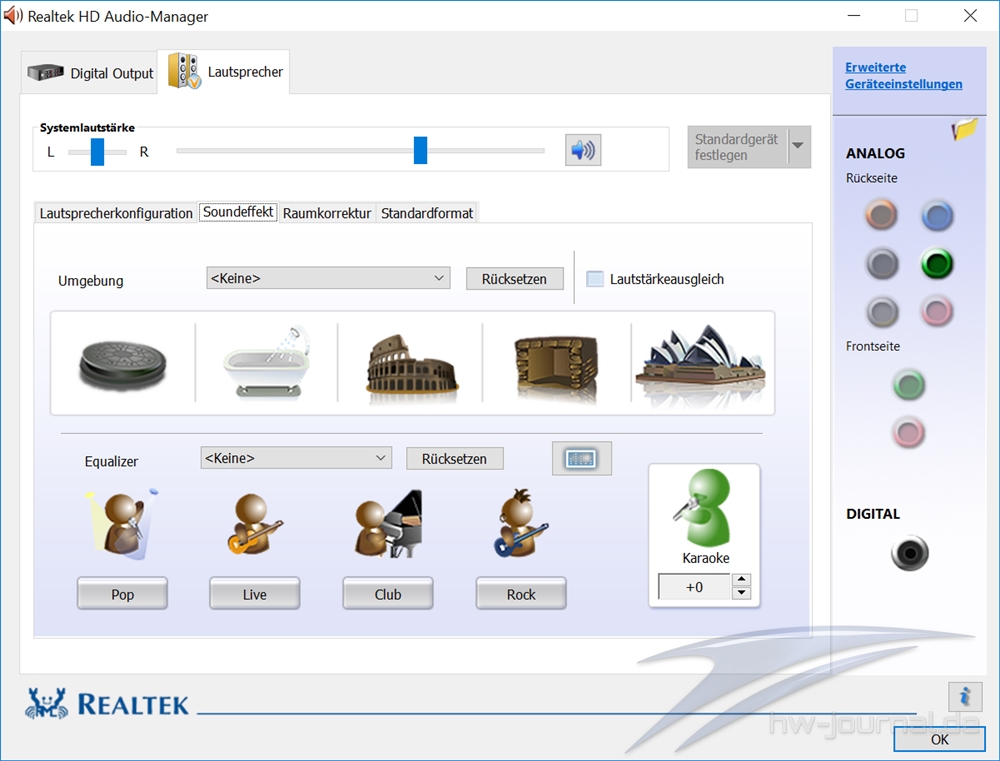Decrease the Karaoke key value

(740, 593)
